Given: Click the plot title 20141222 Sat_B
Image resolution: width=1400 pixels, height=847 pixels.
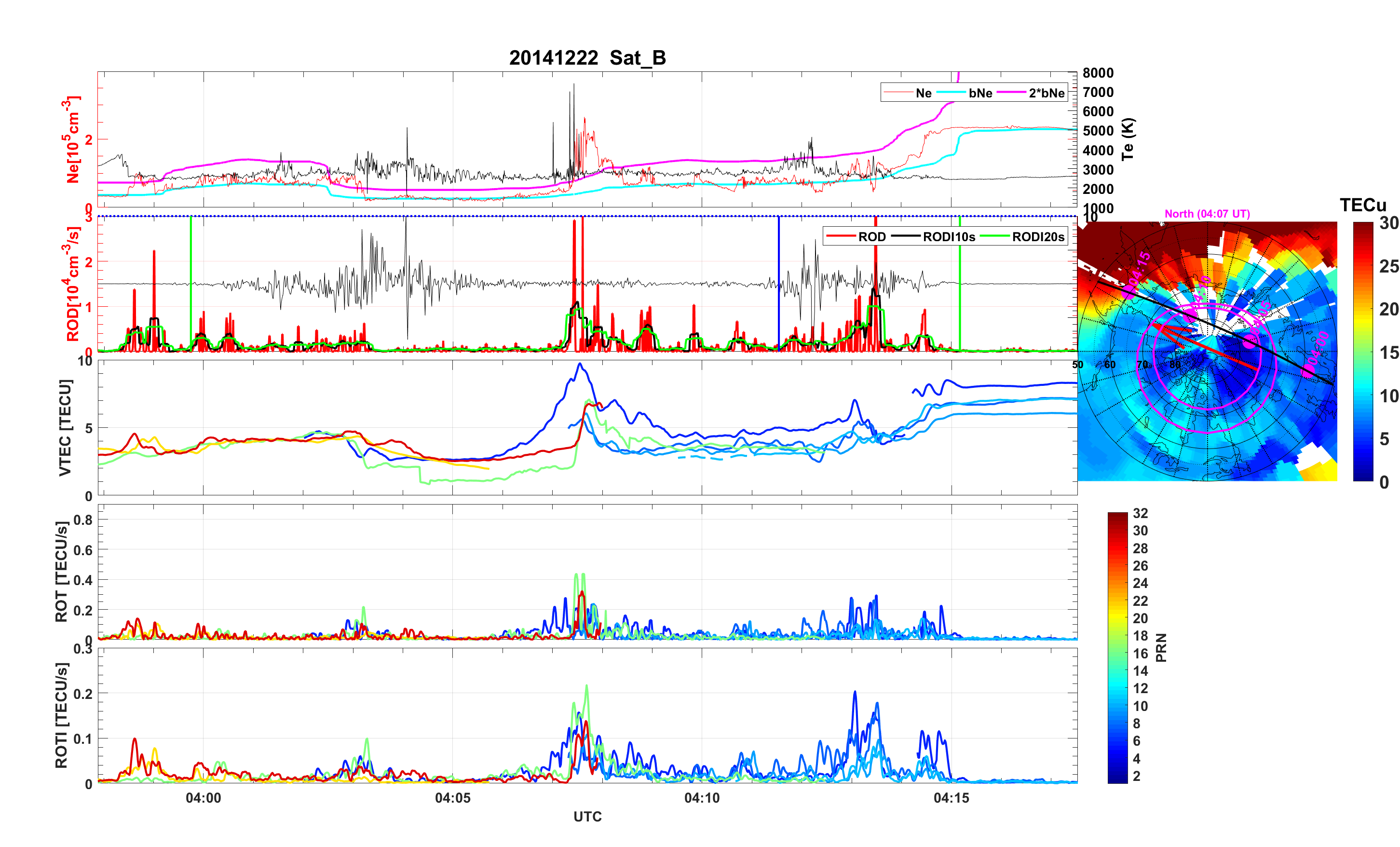Looking at the screenshot, I should [x=587, y=58].
